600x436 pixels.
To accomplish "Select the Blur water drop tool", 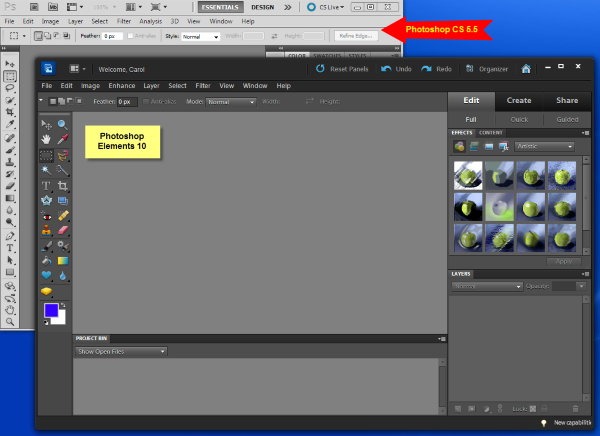I will pos(63,276).
